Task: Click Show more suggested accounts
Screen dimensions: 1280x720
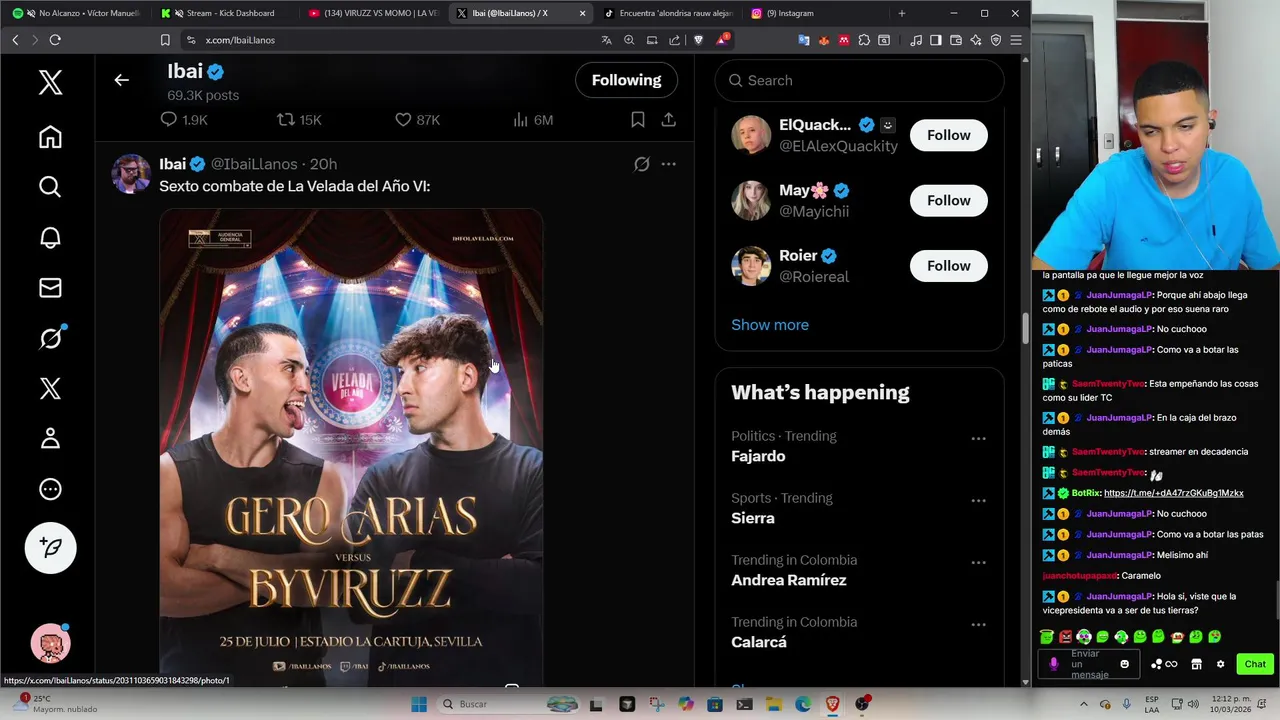Action: point(770,325)
